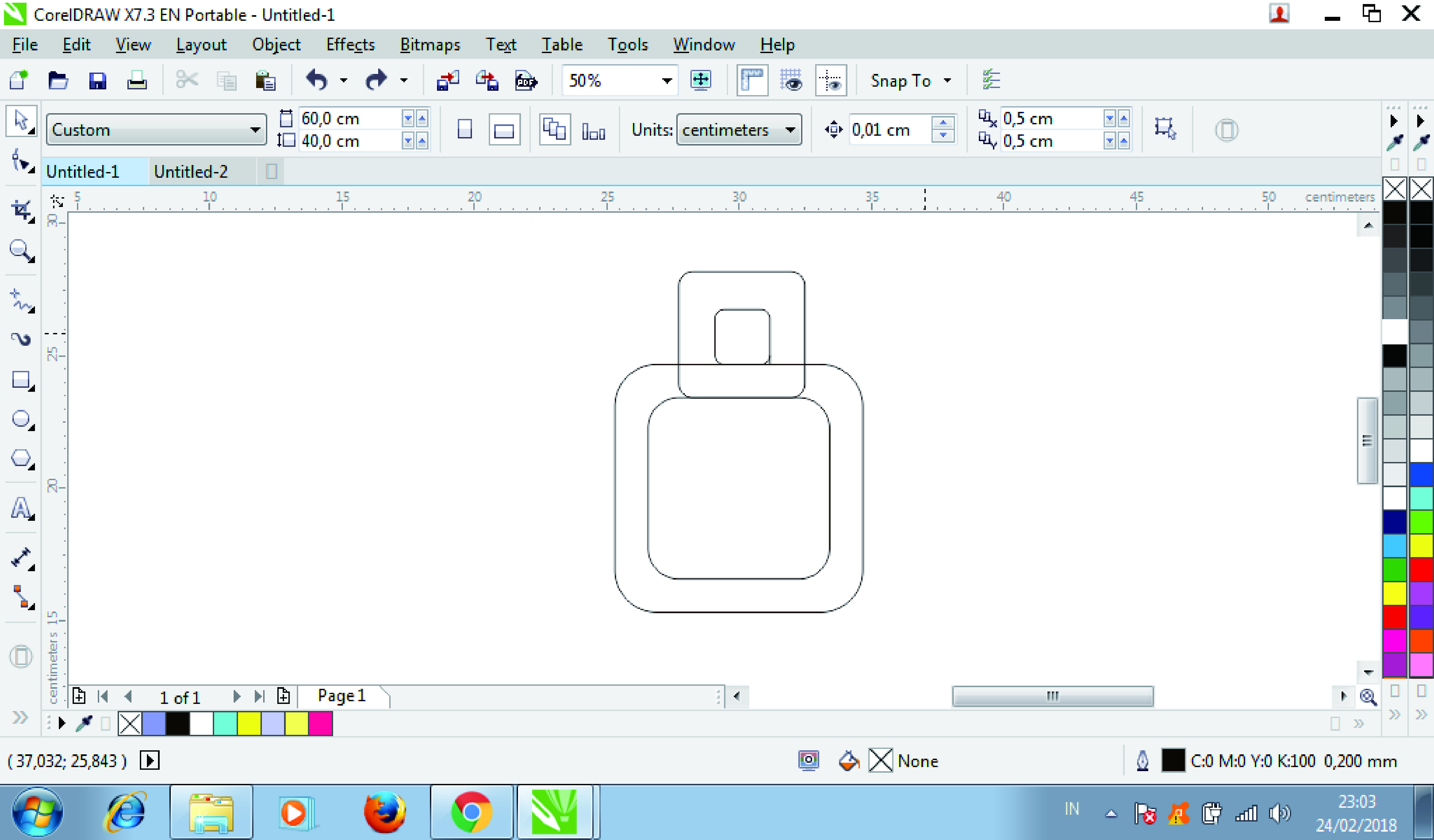This screenshot has height=840, width=1434.
Task: Toggle Show Grid button
Action: click(x=791, y=81)
